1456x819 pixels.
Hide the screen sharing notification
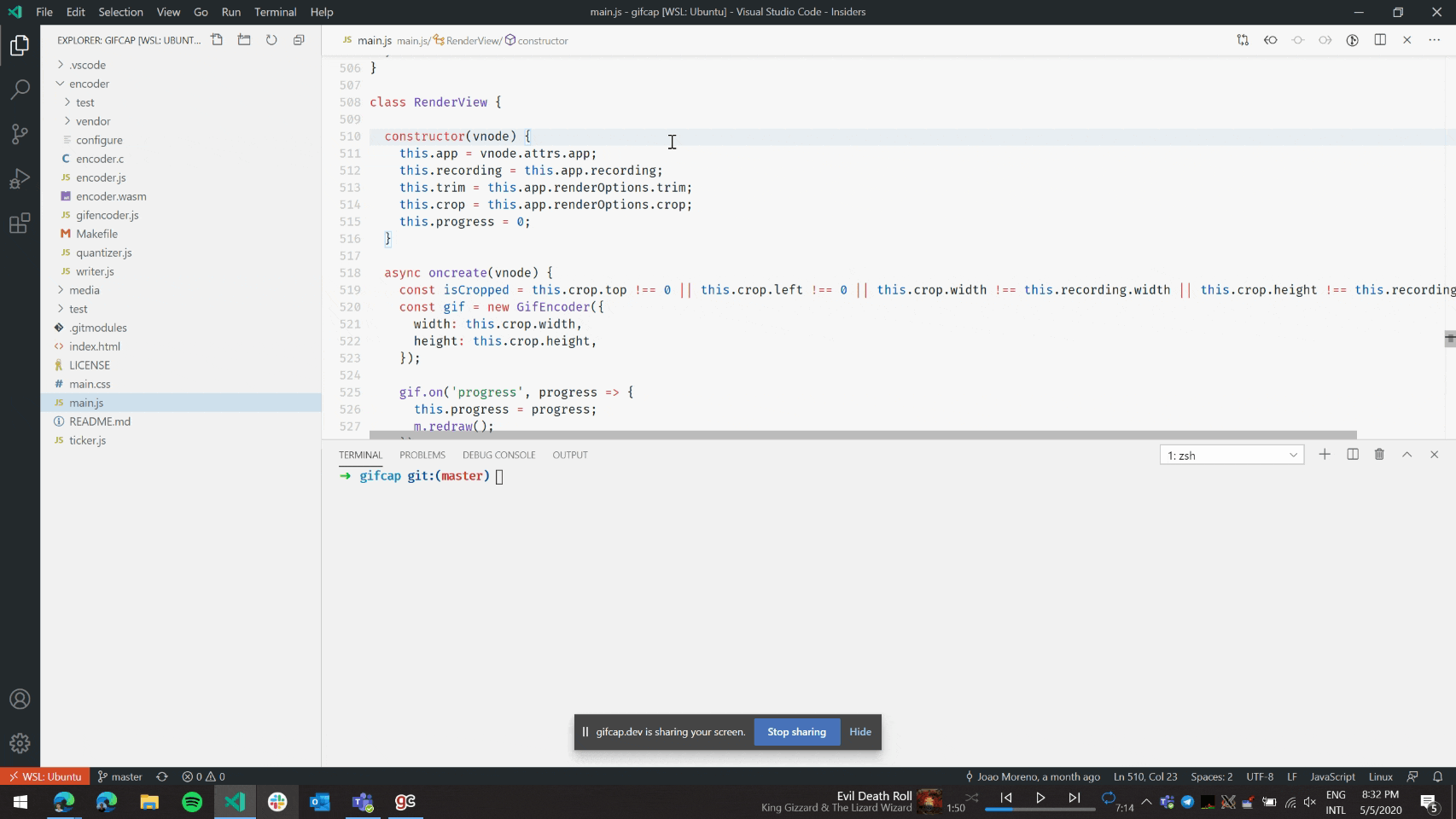click(x=859, y=731)
